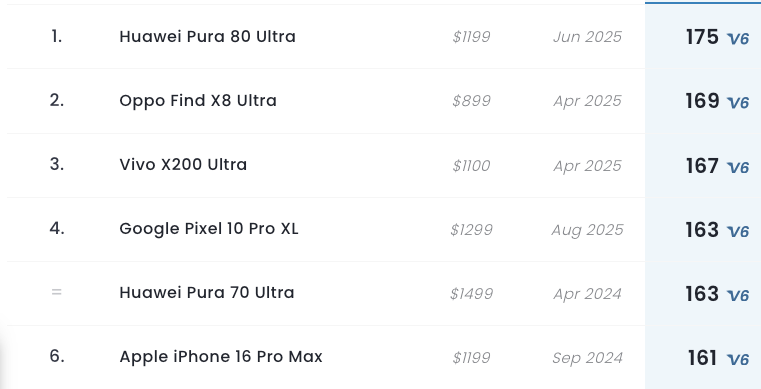Click the 175 score value
The height and width of the screenshot is (389, 761).
coord(702,37)
